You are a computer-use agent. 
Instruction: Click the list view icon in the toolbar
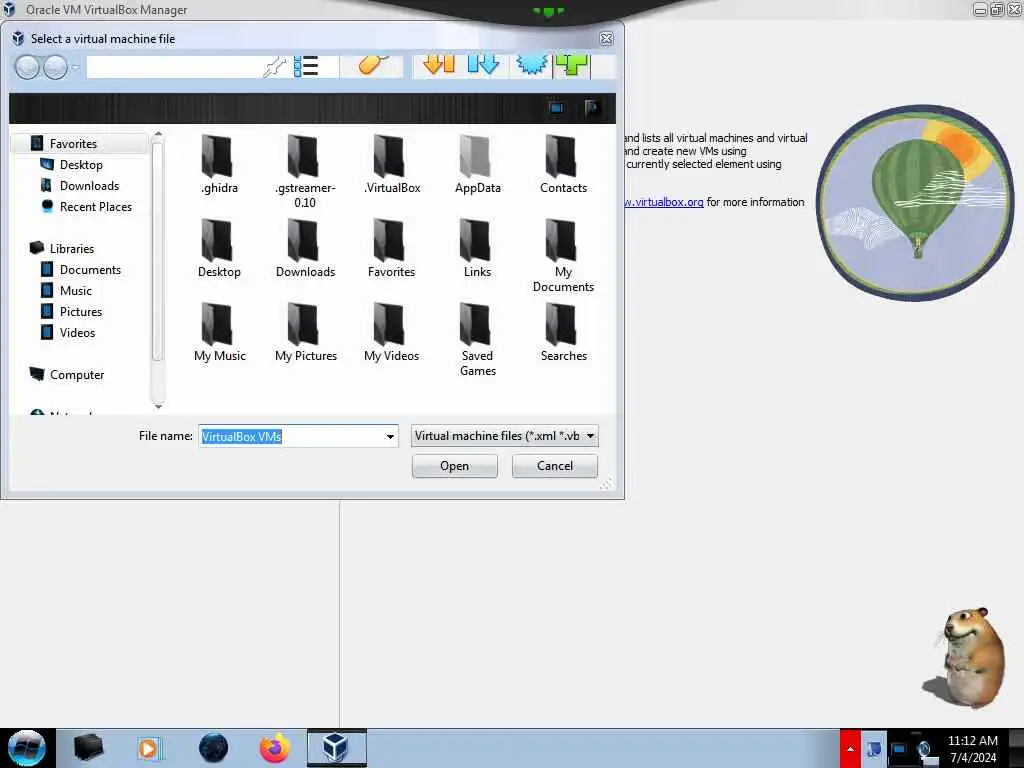(x=306, y=66)
